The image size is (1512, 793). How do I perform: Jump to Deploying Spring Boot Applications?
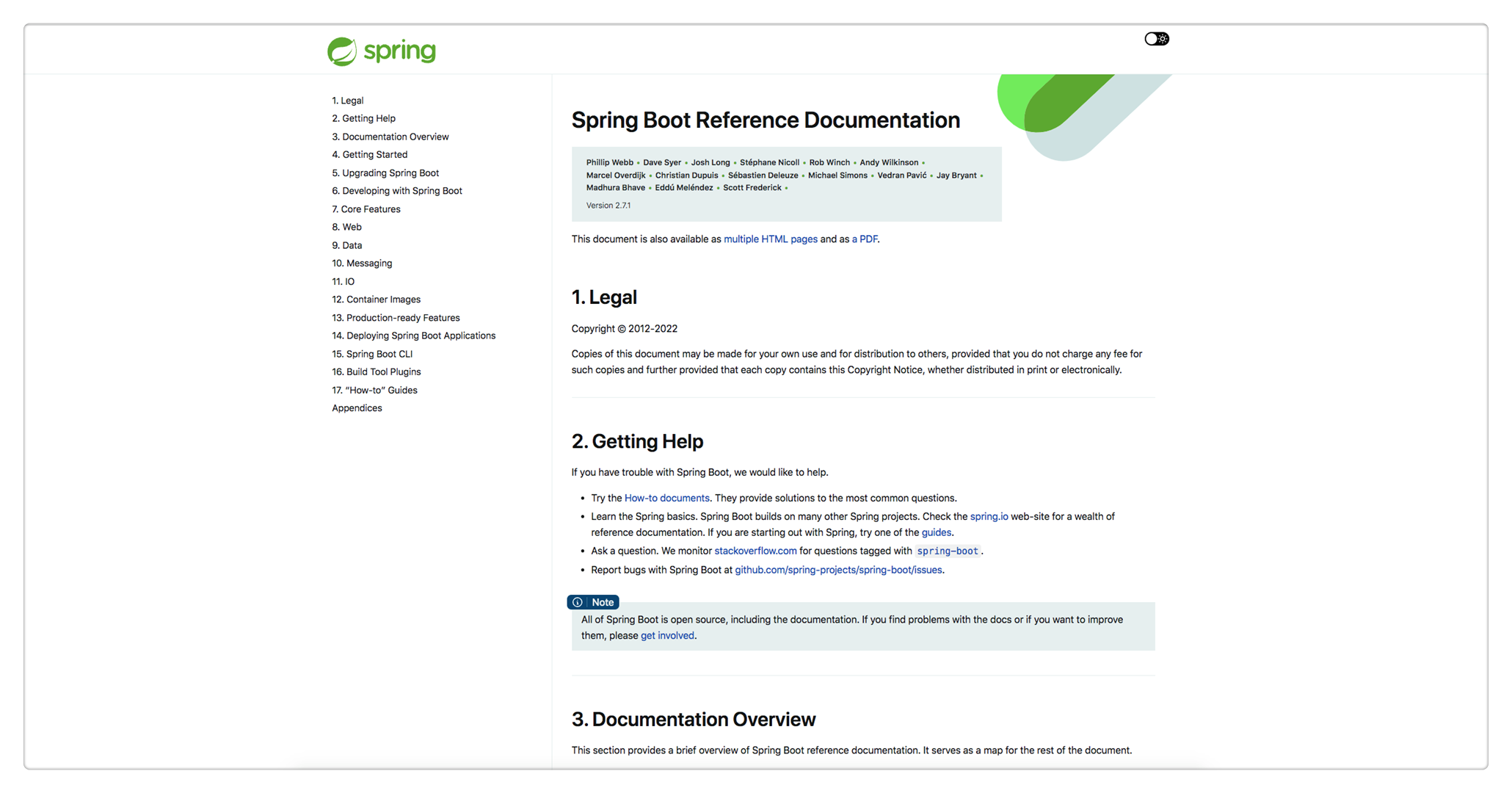[413, 336]
